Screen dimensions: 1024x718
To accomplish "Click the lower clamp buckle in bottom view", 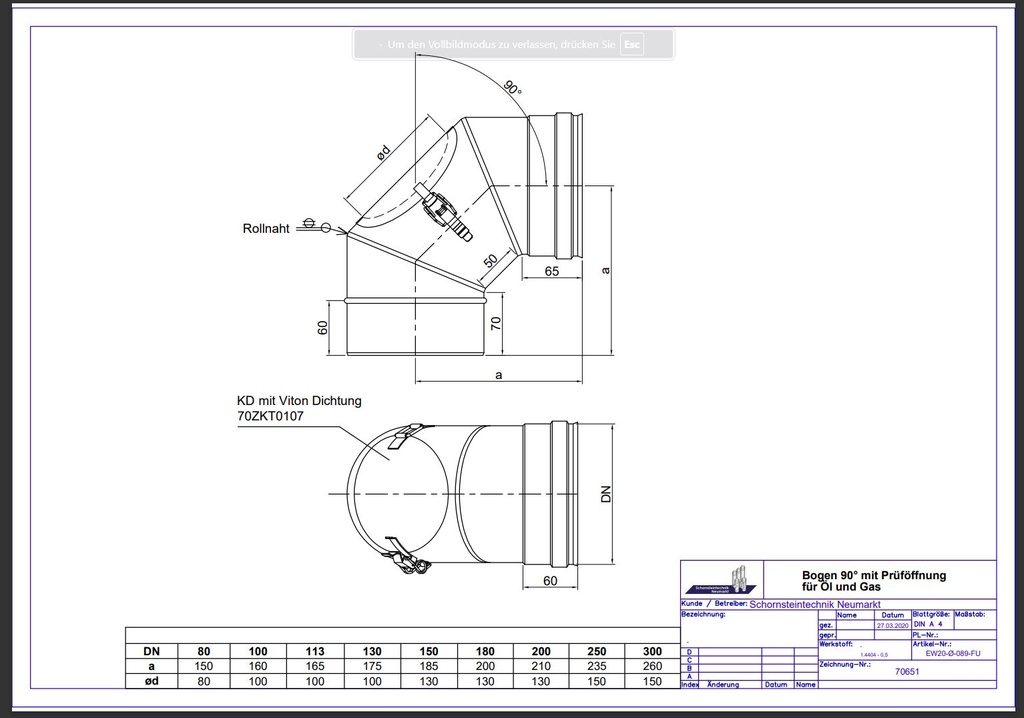I will pos(405,557).
